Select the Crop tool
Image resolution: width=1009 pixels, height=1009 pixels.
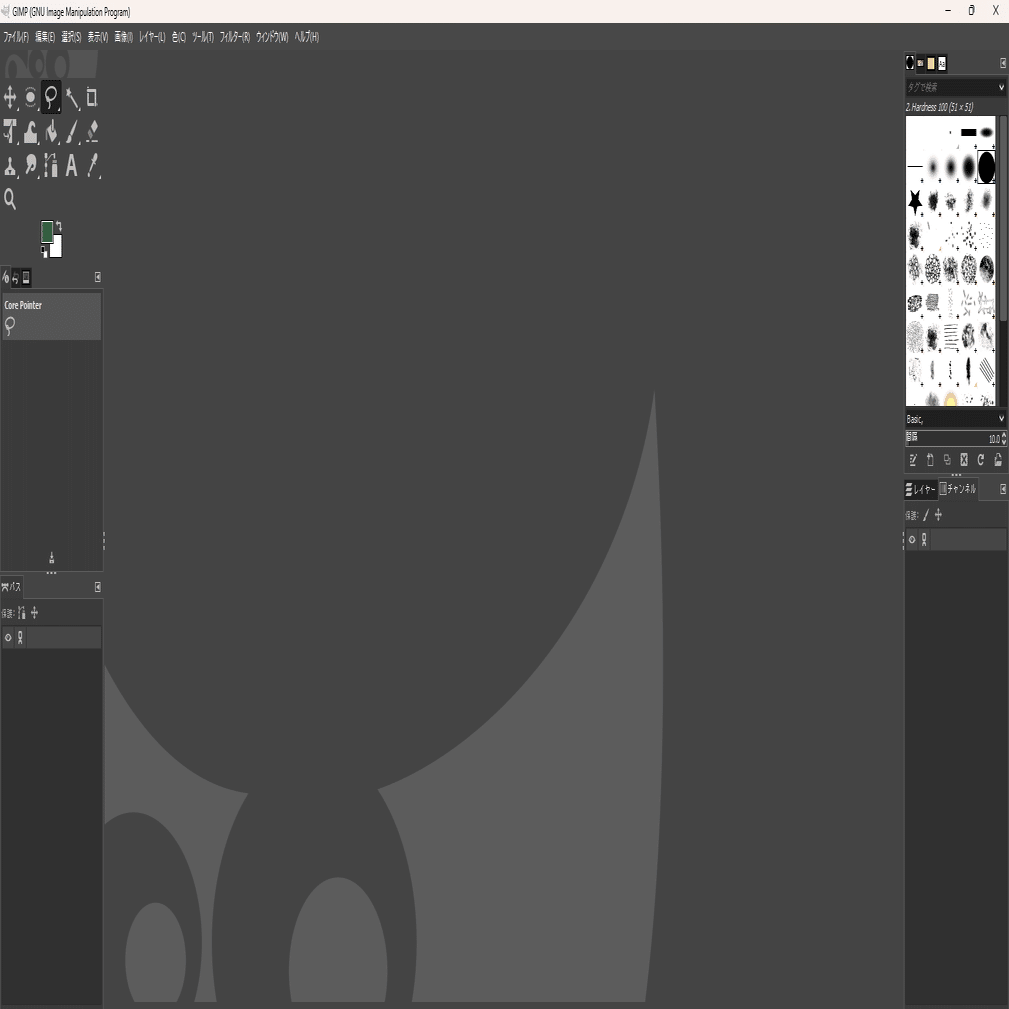[92, 98]
